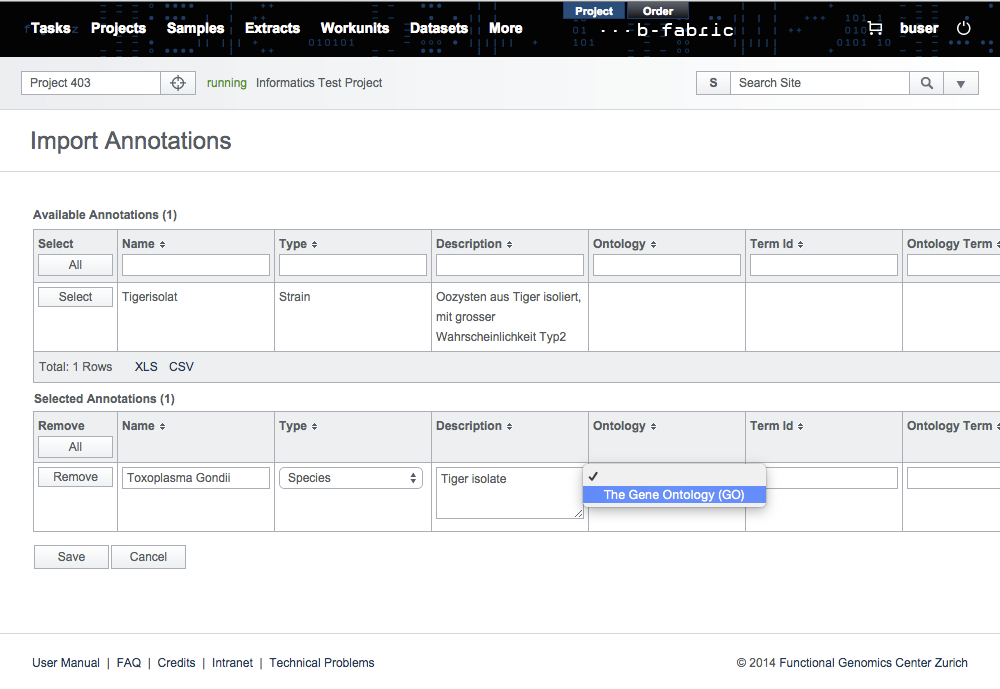Switch to the Order tab
The height and width of the screenshot is (689, 1000).
point(657,11)
